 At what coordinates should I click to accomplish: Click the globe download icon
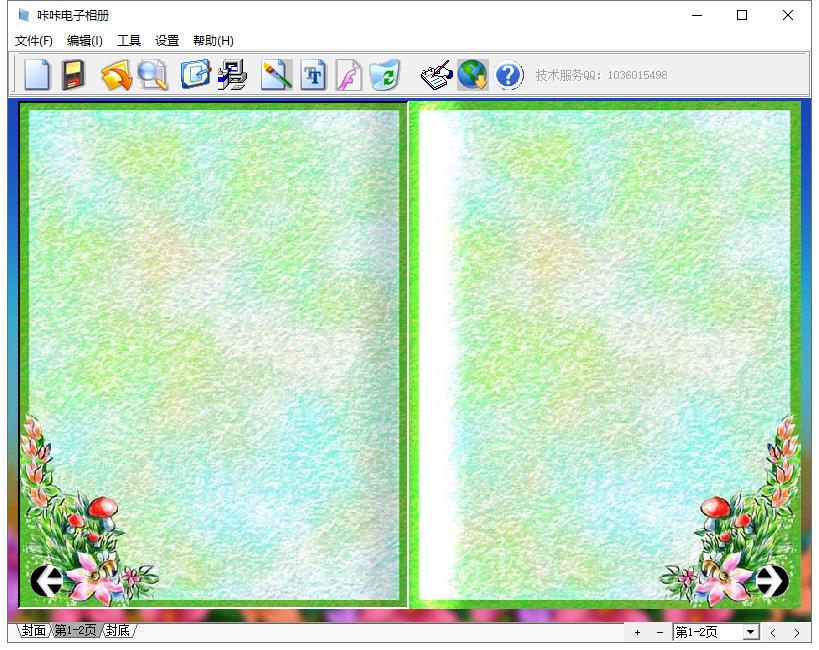(473, 75)
